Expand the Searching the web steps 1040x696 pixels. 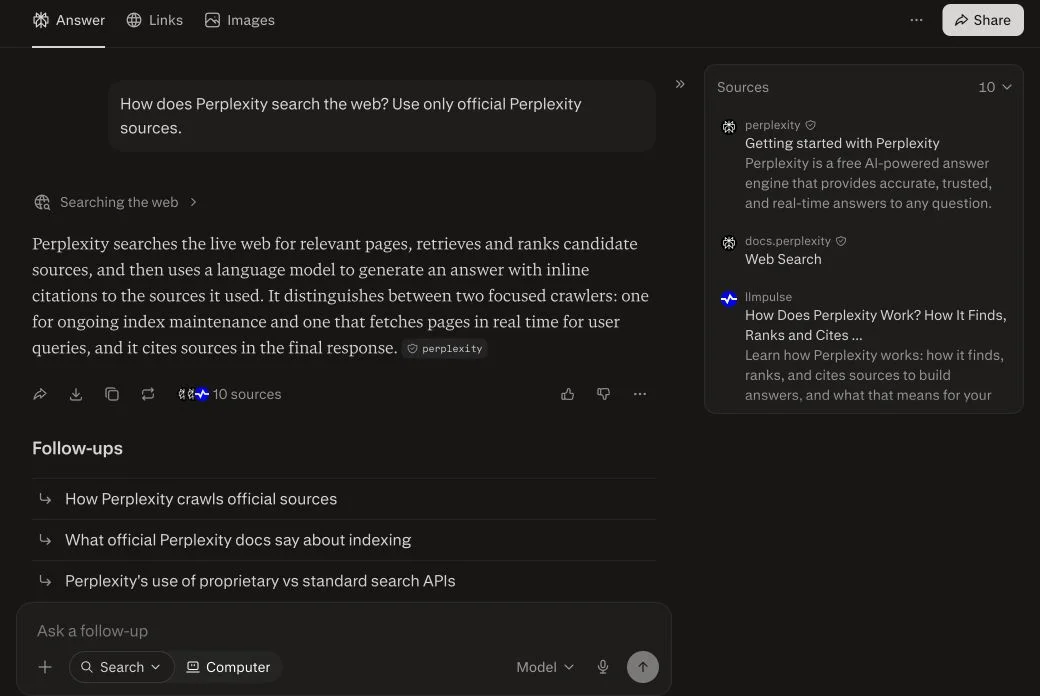(115, 202)
